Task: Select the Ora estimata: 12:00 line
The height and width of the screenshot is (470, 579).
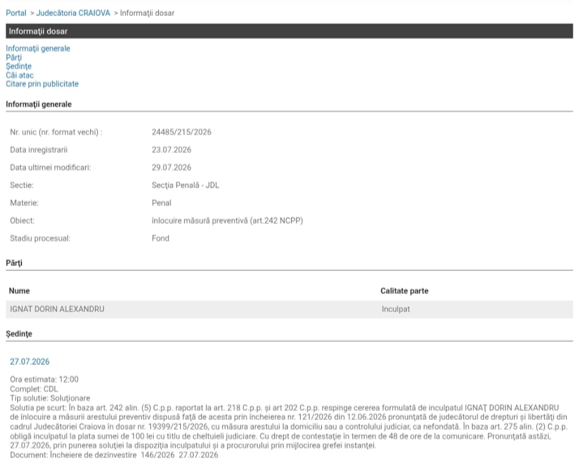Action: 44,379
